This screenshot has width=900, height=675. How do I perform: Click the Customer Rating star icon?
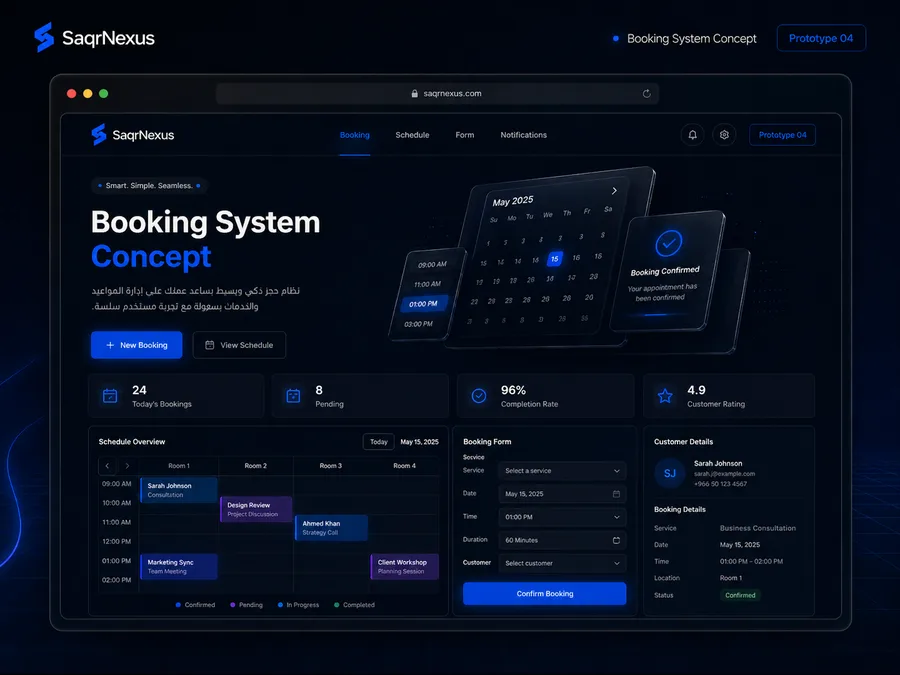(665, 395)
